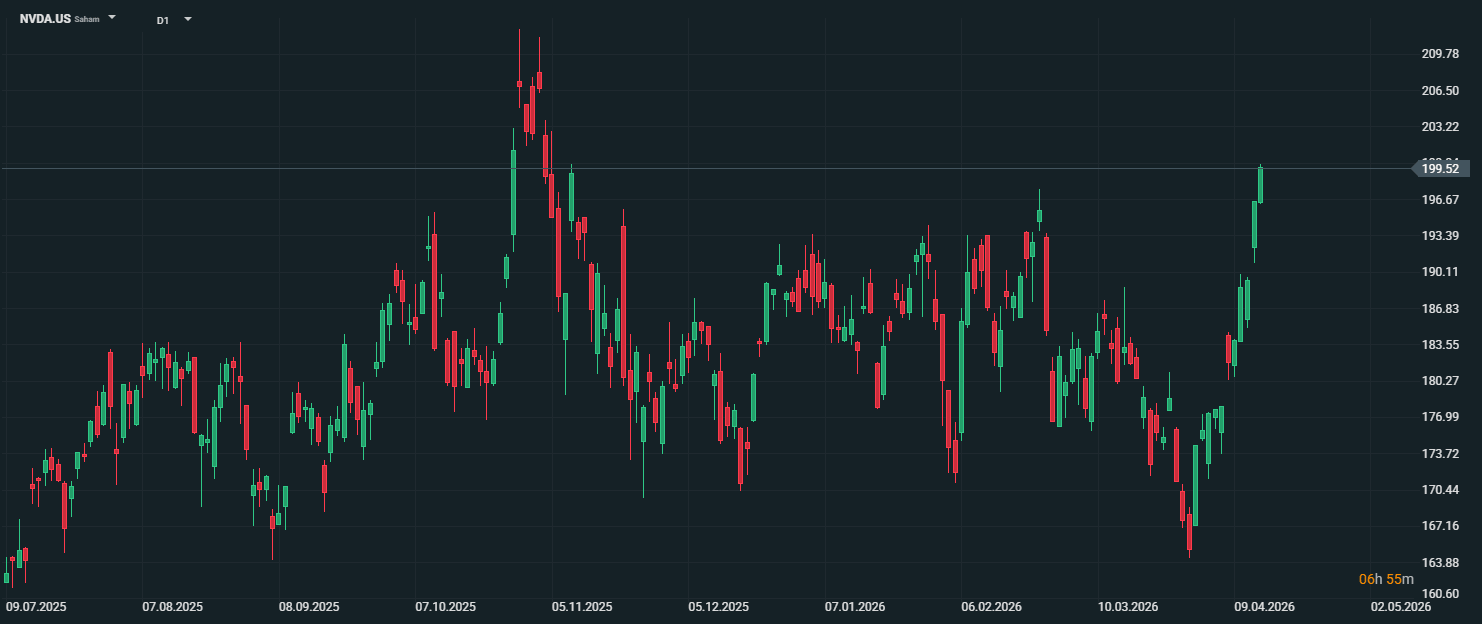Click the 06h 55m candle countdown timer

click(x=1386, y=579)
